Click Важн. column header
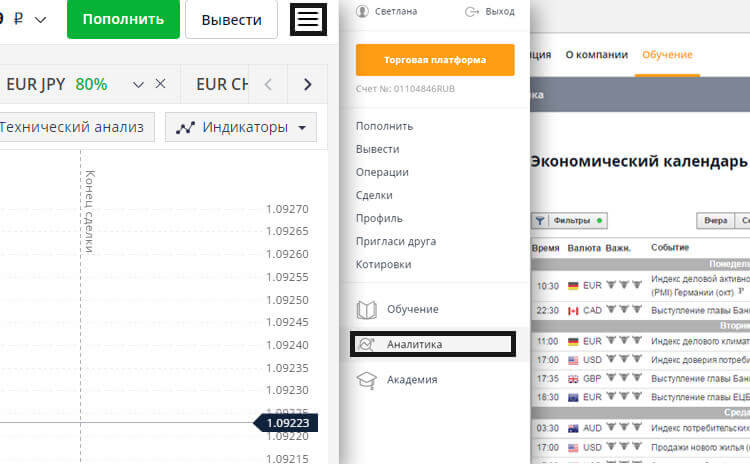Image resolution: width=750 pixels, height=464 pixels. click(618, 248)
